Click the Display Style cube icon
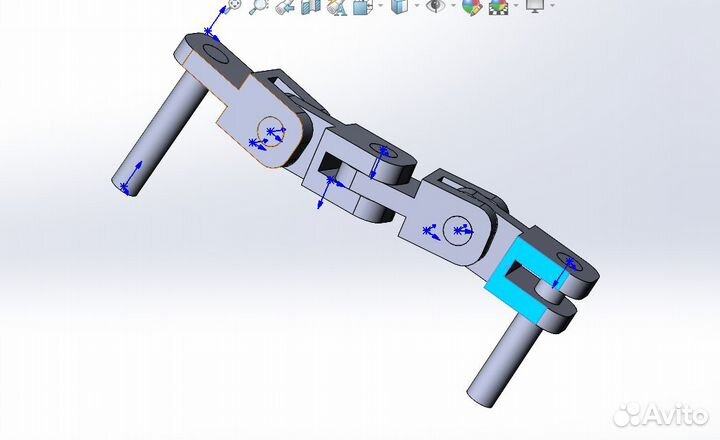The height and width of the screenshot is (440, 720). coord(400,7)
